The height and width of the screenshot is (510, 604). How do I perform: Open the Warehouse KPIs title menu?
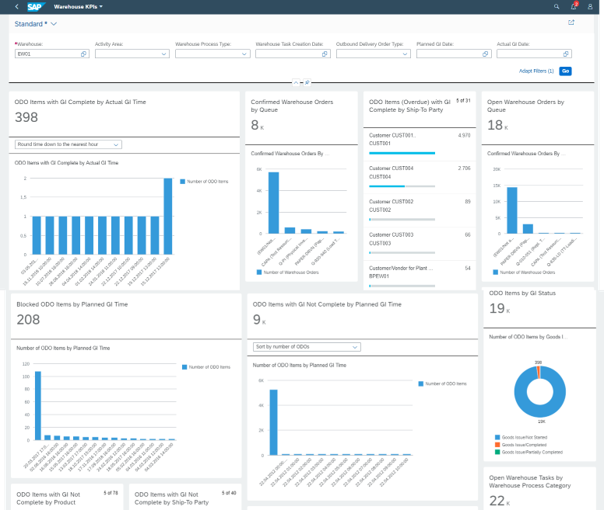tap(78, 7)
